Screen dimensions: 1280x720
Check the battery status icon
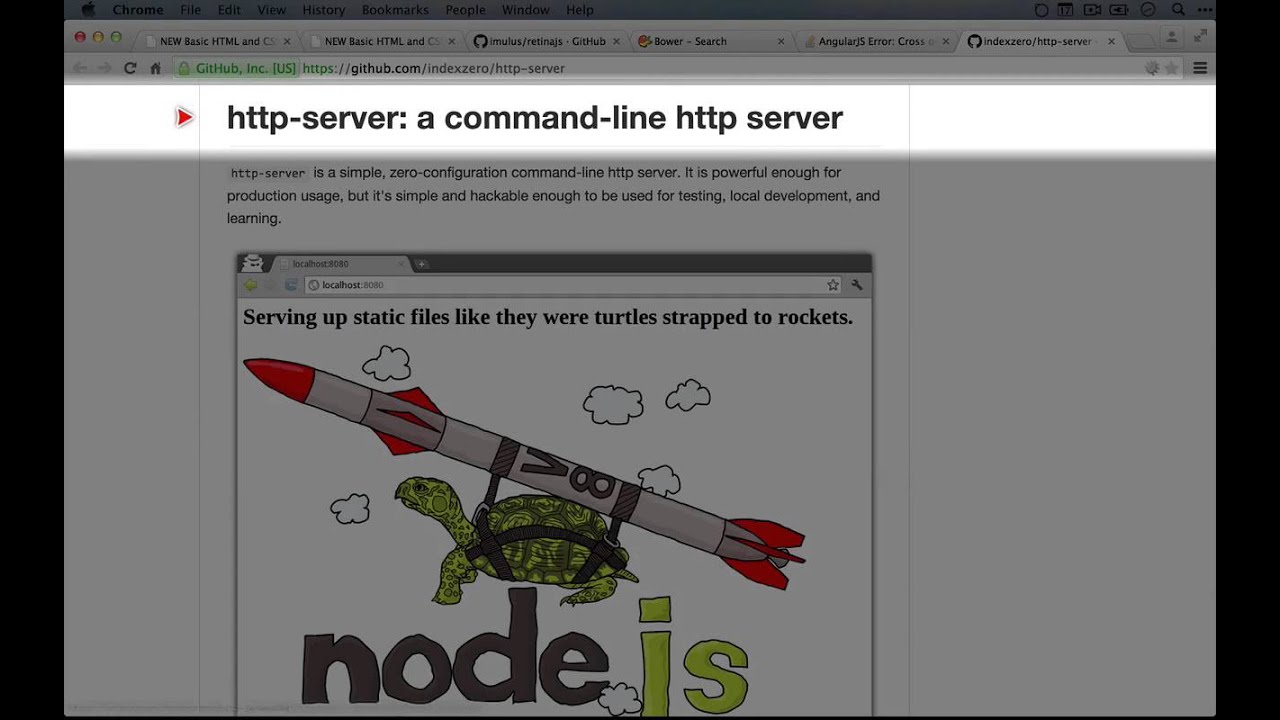pos(1120,10)
